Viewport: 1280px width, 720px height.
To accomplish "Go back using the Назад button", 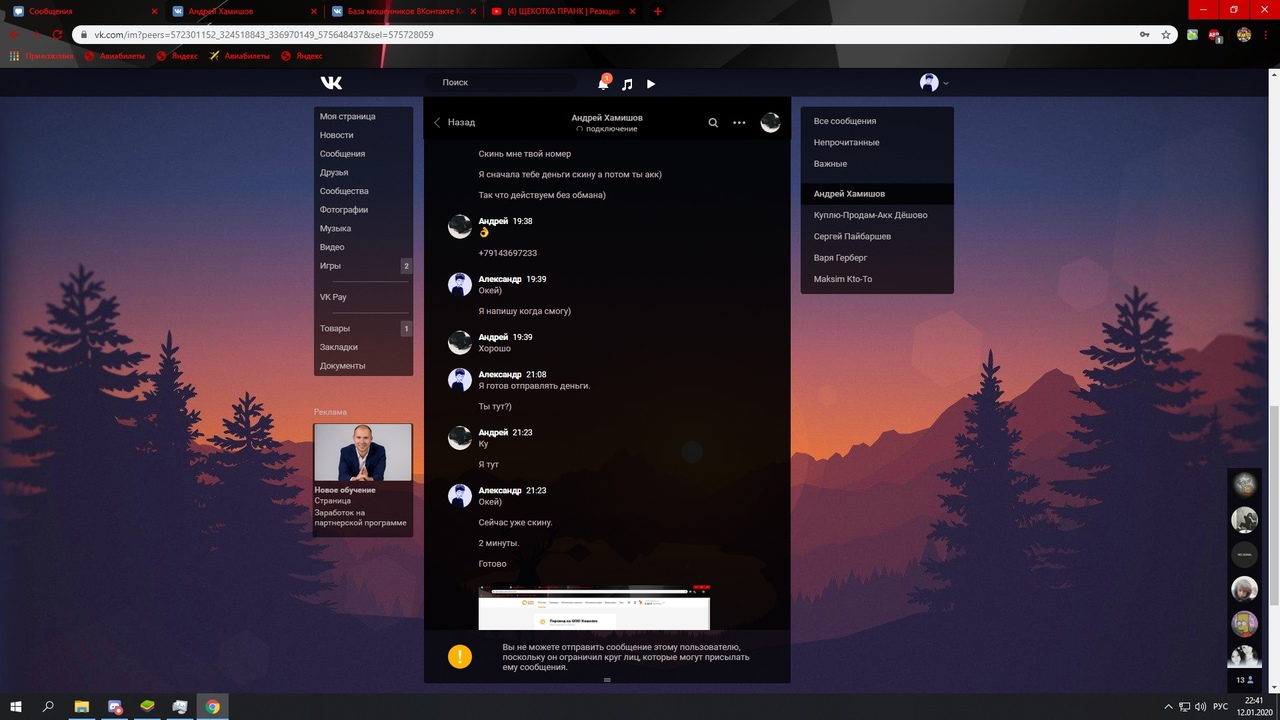I will 455,122.
